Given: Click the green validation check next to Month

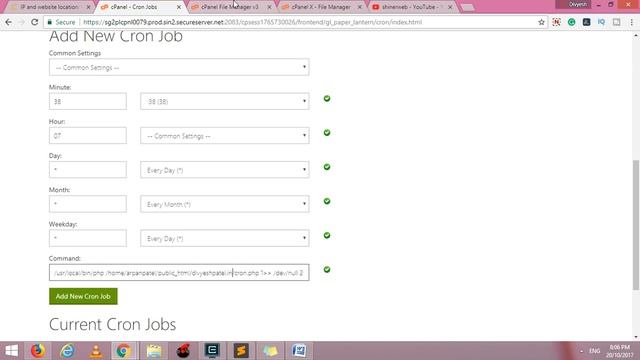Looking at the screenshot, I should pyautogui.click(x=327, y=201).
